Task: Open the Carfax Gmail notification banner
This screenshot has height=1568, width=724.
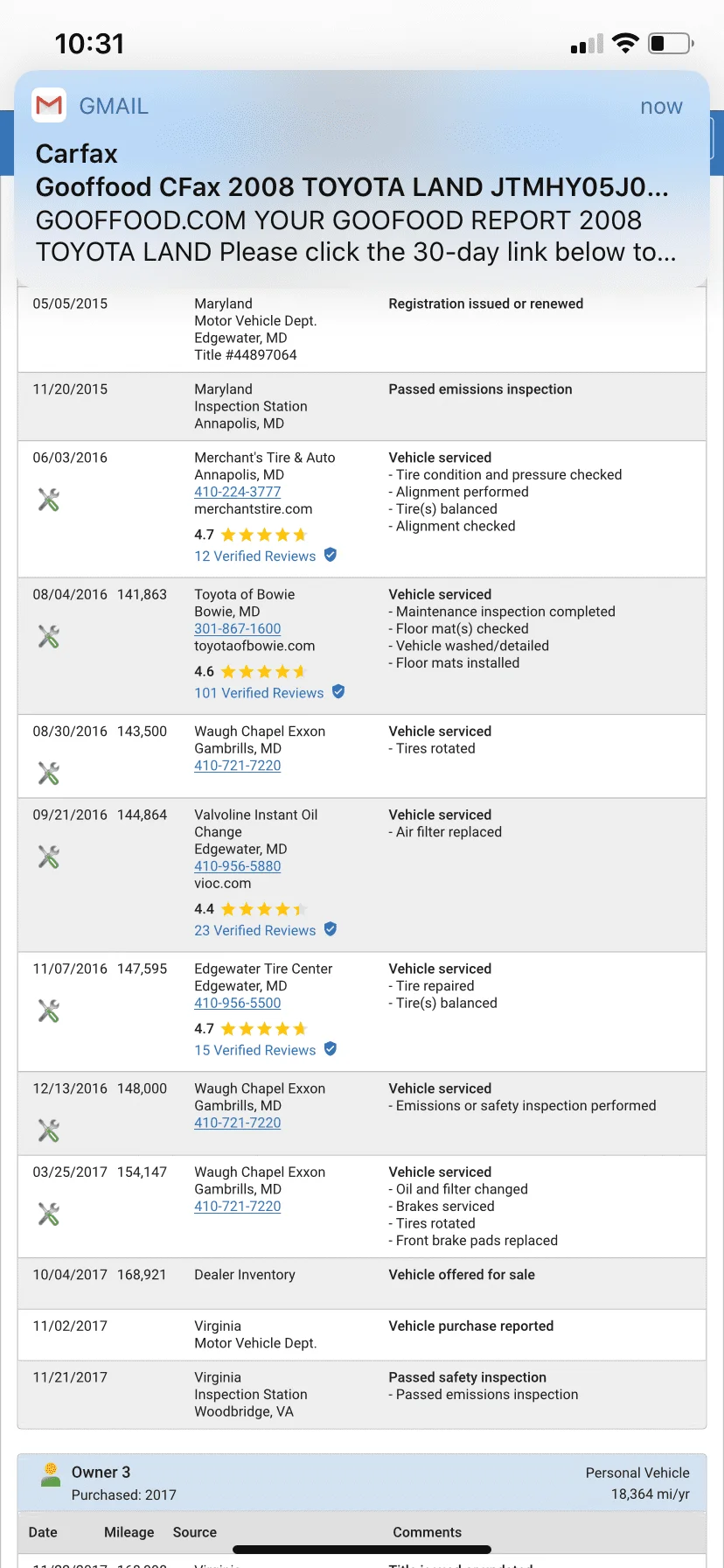Action: 362,178
